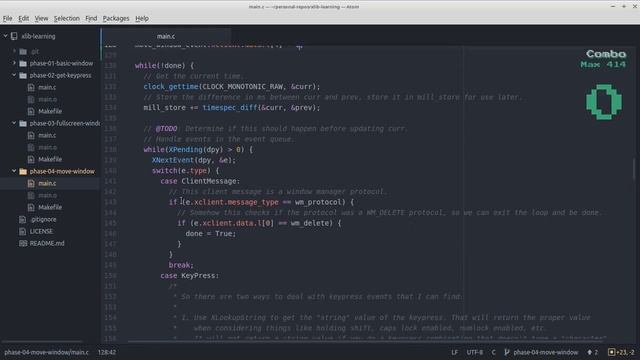The image size is (640, 360).
Task: Collapse the phase-02-get-keypress folder chevron
Action: coord(14,76)
